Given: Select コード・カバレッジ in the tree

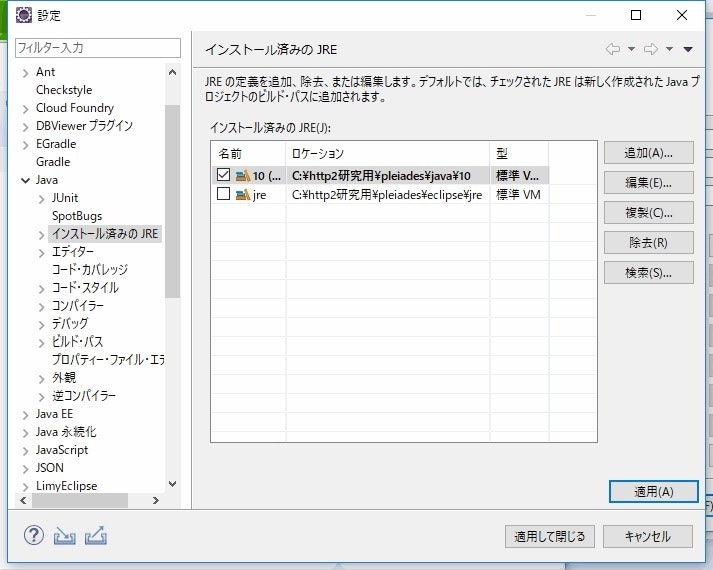Looking at the screenshot, I should [90, 270].
